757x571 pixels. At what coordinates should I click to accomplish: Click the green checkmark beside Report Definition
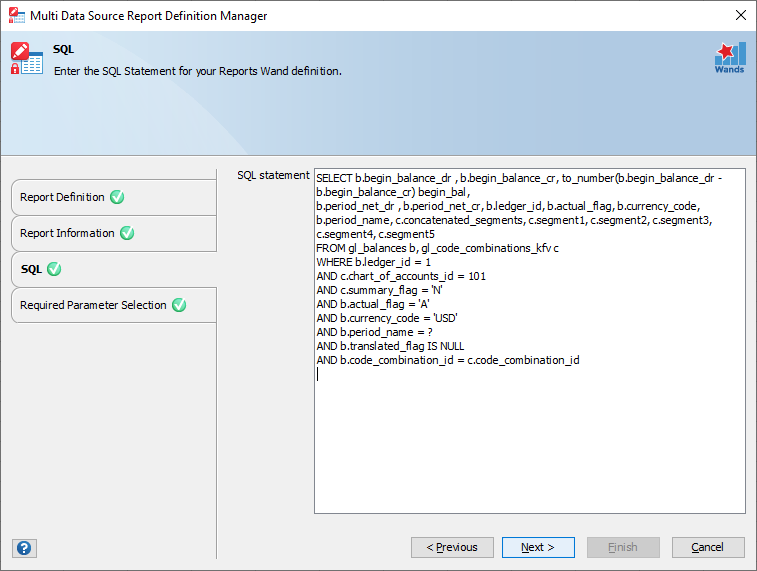pos(117,197)
